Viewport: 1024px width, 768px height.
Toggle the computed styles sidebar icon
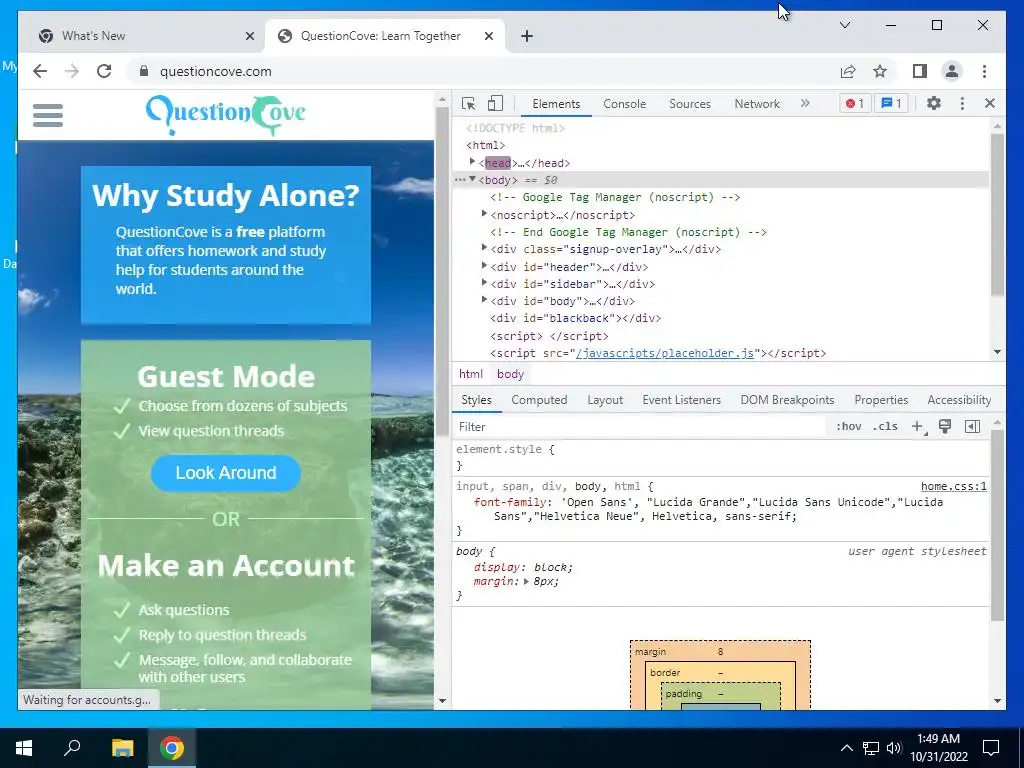(x=972, y=426)
